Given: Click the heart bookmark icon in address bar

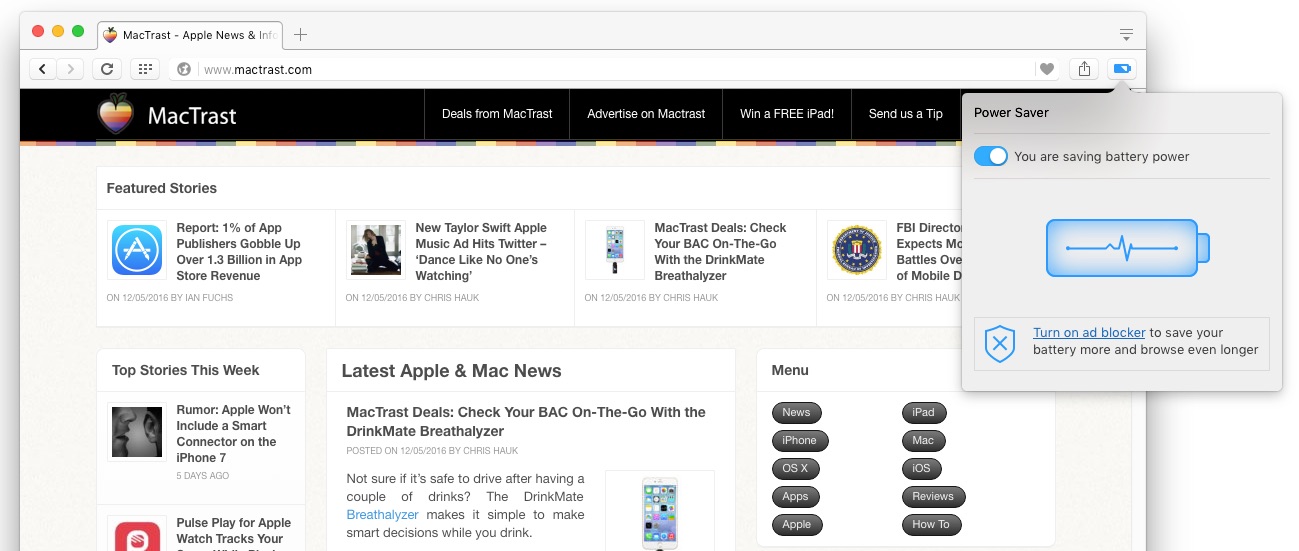Looking at the screenshot, I should click(1047, 69).
